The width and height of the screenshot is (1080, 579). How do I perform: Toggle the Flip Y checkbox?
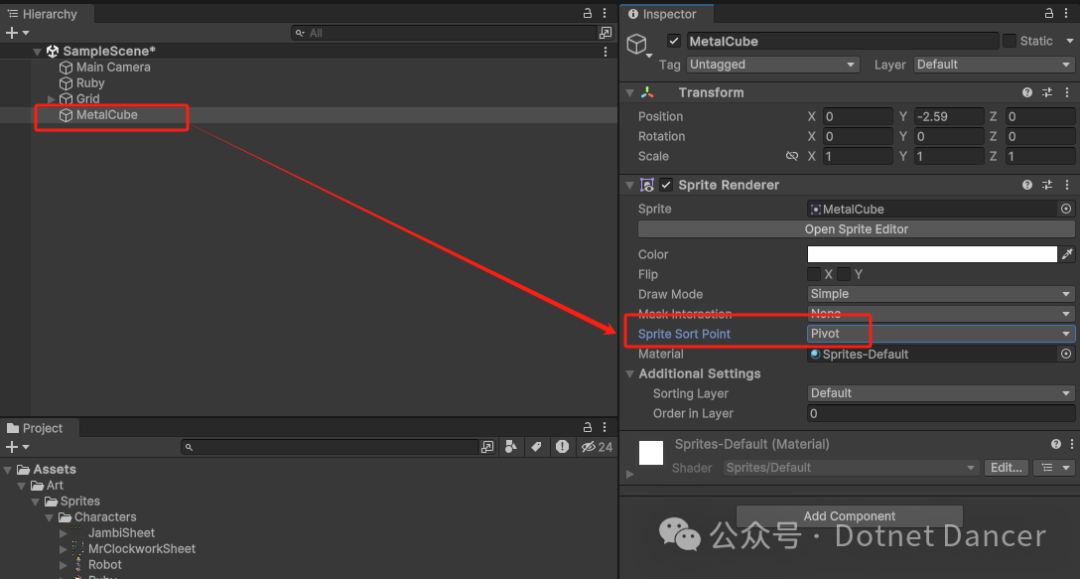coord(844,274)
